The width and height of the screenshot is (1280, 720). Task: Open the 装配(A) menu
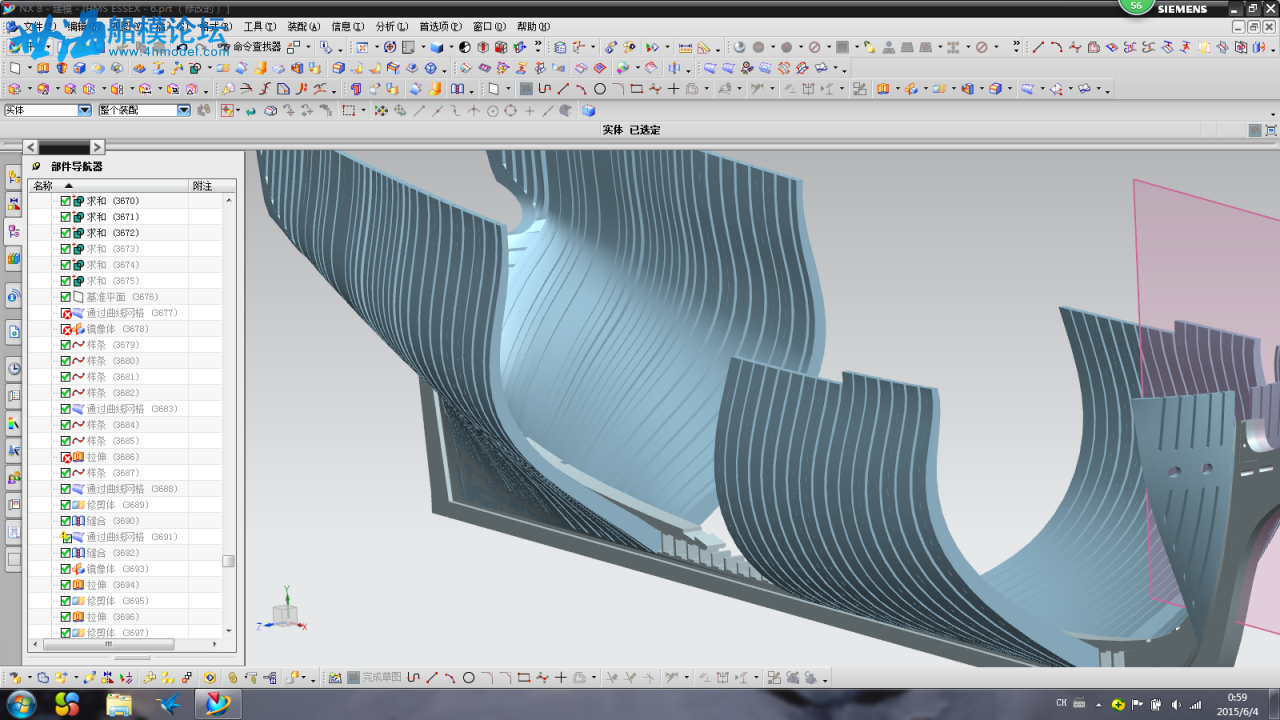[x=304, y=27]
